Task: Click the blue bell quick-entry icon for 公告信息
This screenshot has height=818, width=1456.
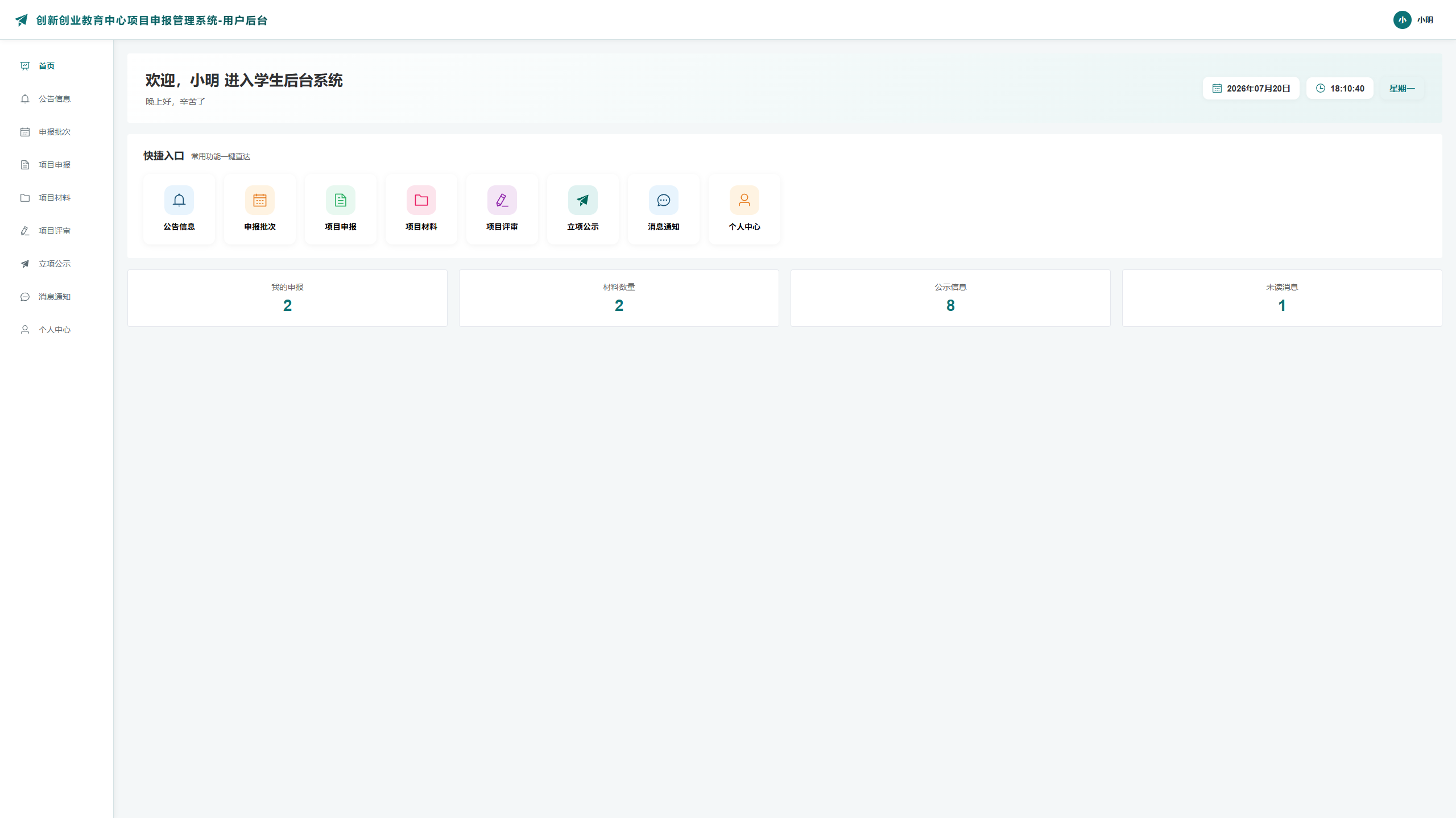Action: pos(179,200)
